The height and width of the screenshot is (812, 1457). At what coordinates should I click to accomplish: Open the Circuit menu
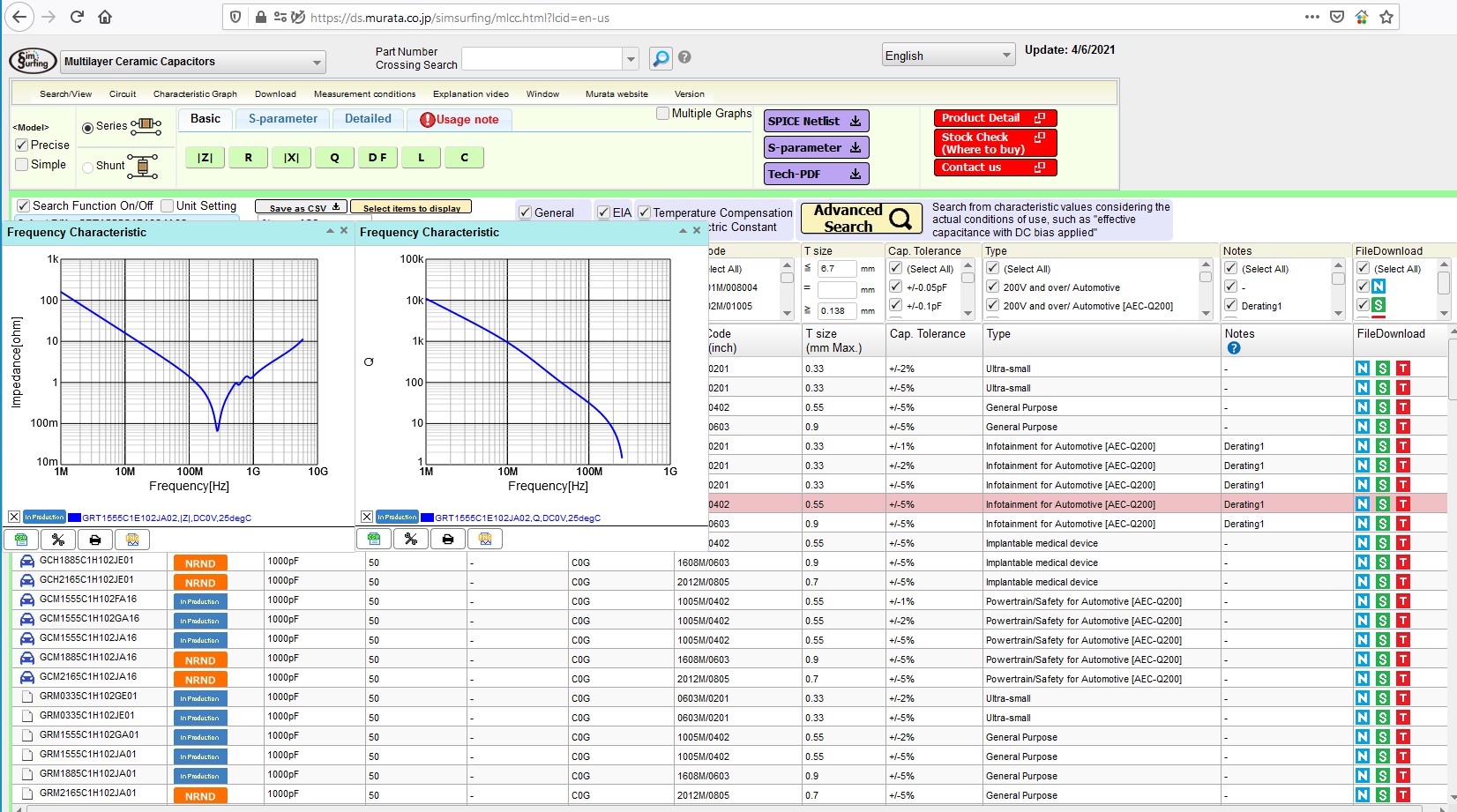[123, 93]
